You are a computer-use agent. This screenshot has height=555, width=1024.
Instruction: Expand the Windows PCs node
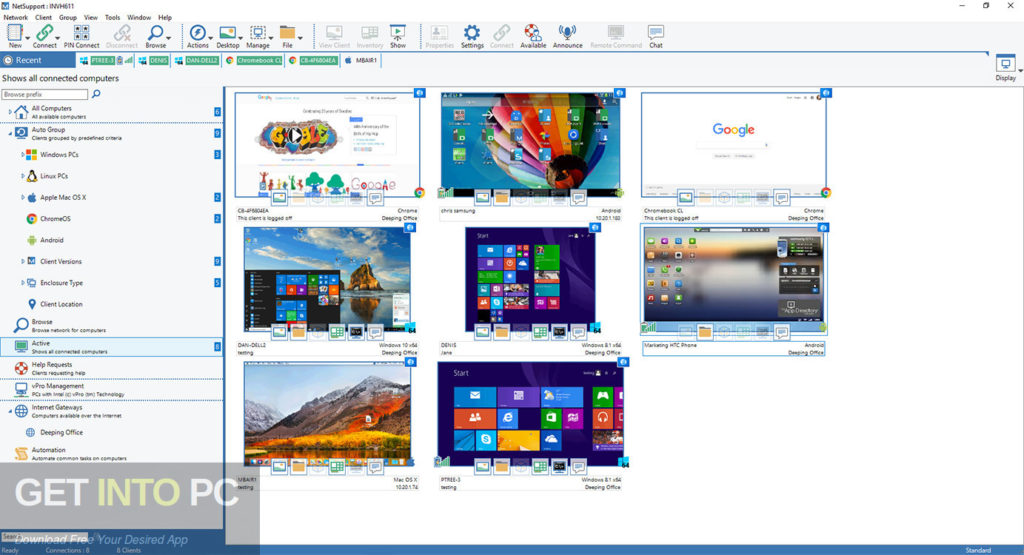pyautogui.click(x=22, y=155)
